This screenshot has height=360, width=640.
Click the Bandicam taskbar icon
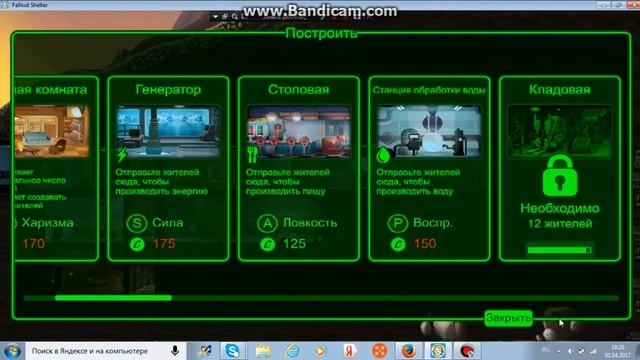tap(467, 351)
